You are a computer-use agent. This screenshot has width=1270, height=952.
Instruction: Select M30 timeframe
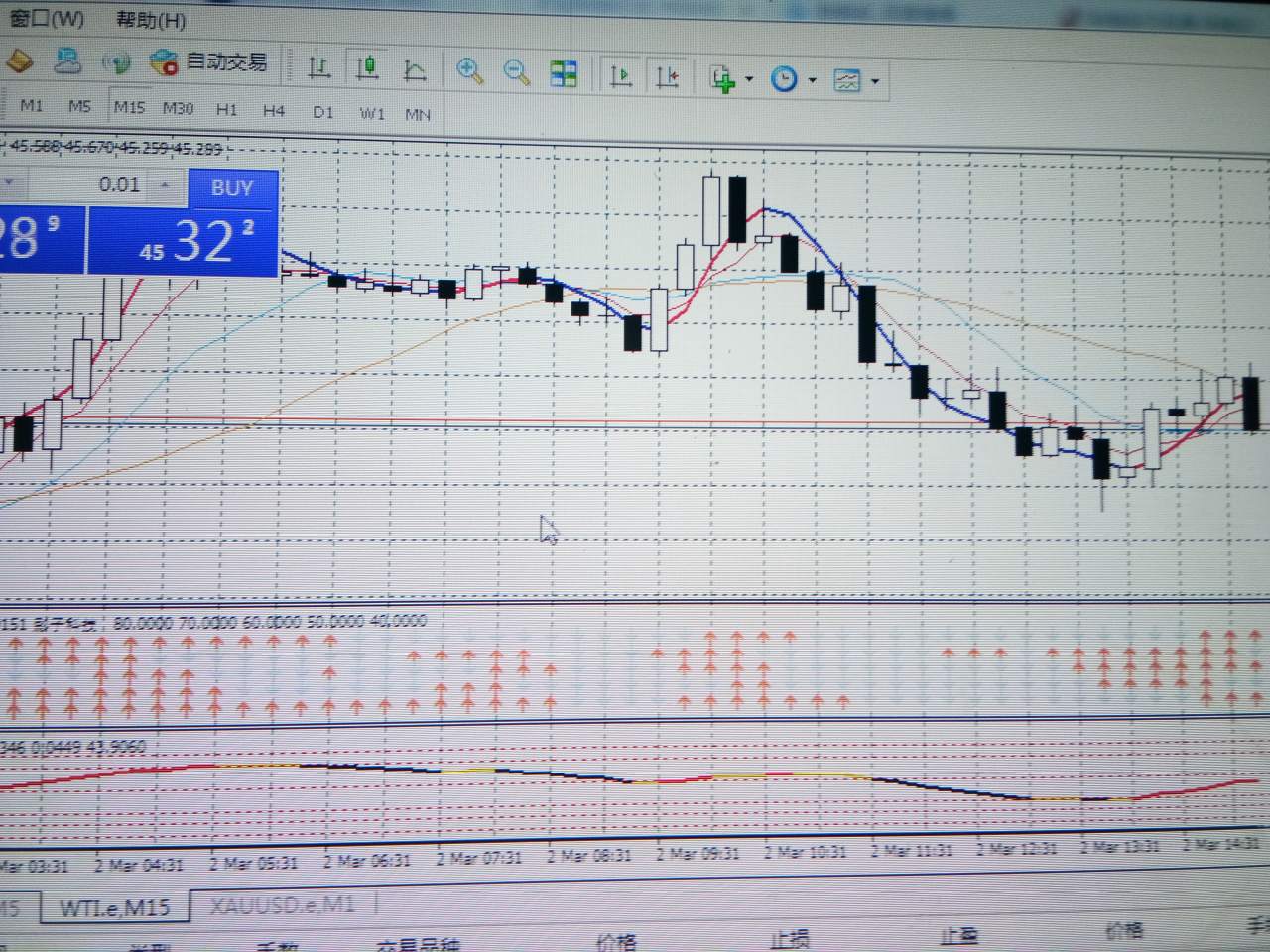(178, 108)
